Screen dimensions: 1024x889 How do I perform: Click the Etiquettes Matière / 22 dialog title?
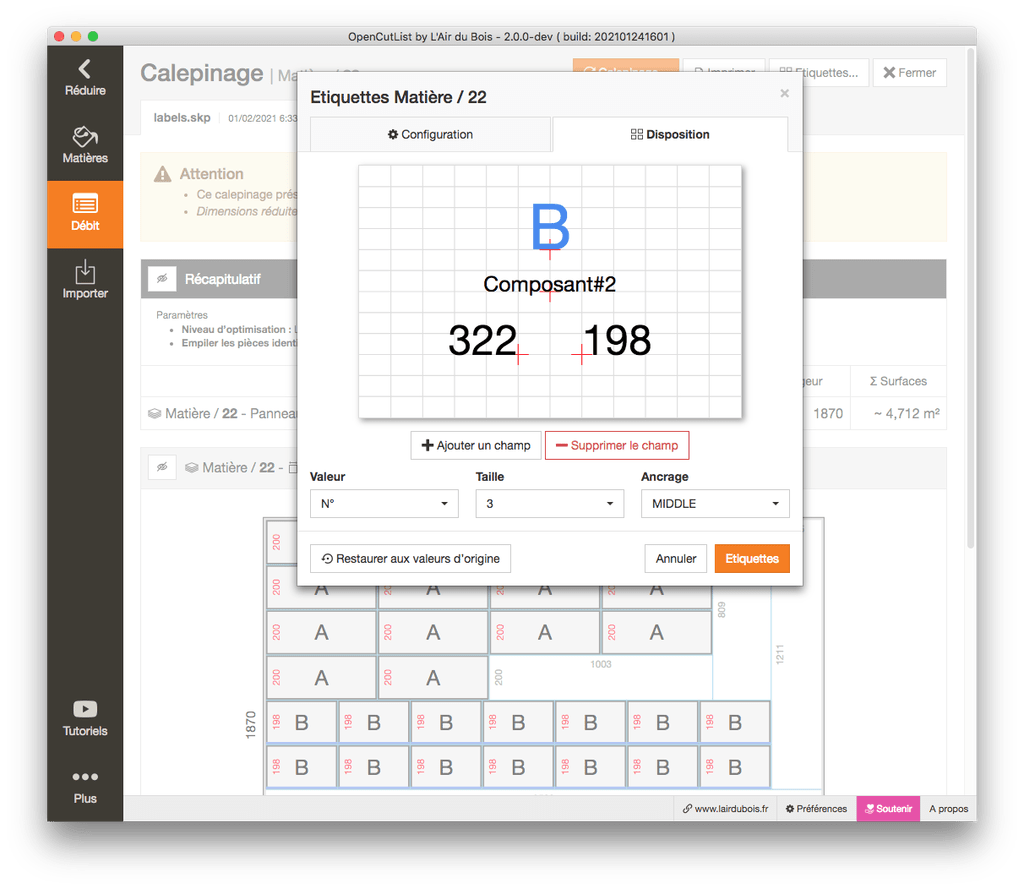pos(398,97)
